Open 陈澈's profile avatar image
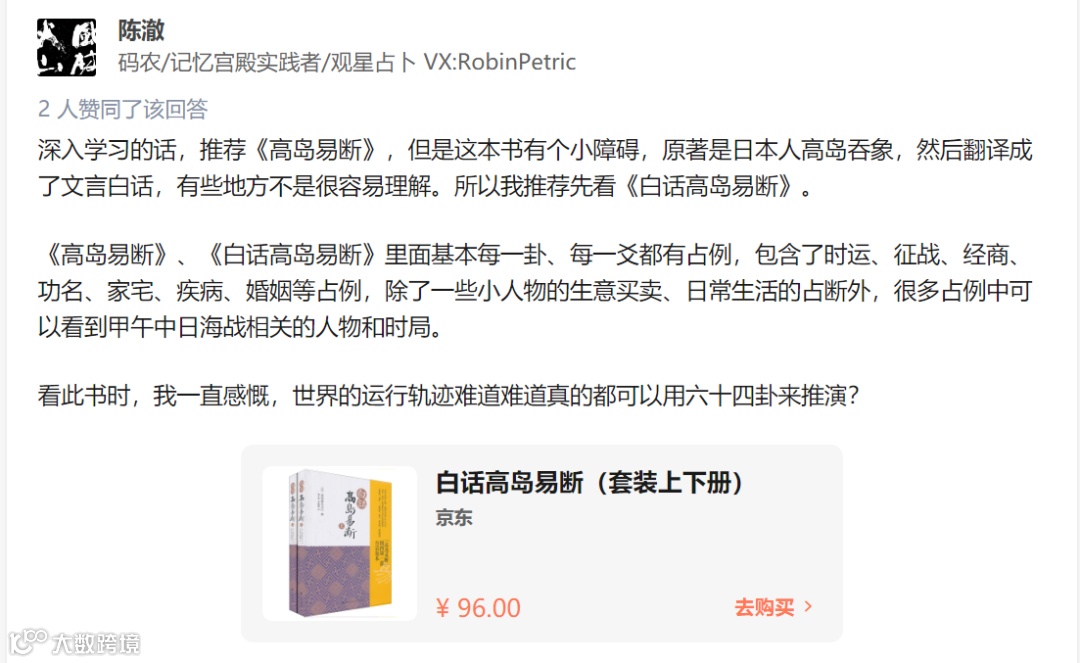This screenshot has width=1080, height=663. 67,47
